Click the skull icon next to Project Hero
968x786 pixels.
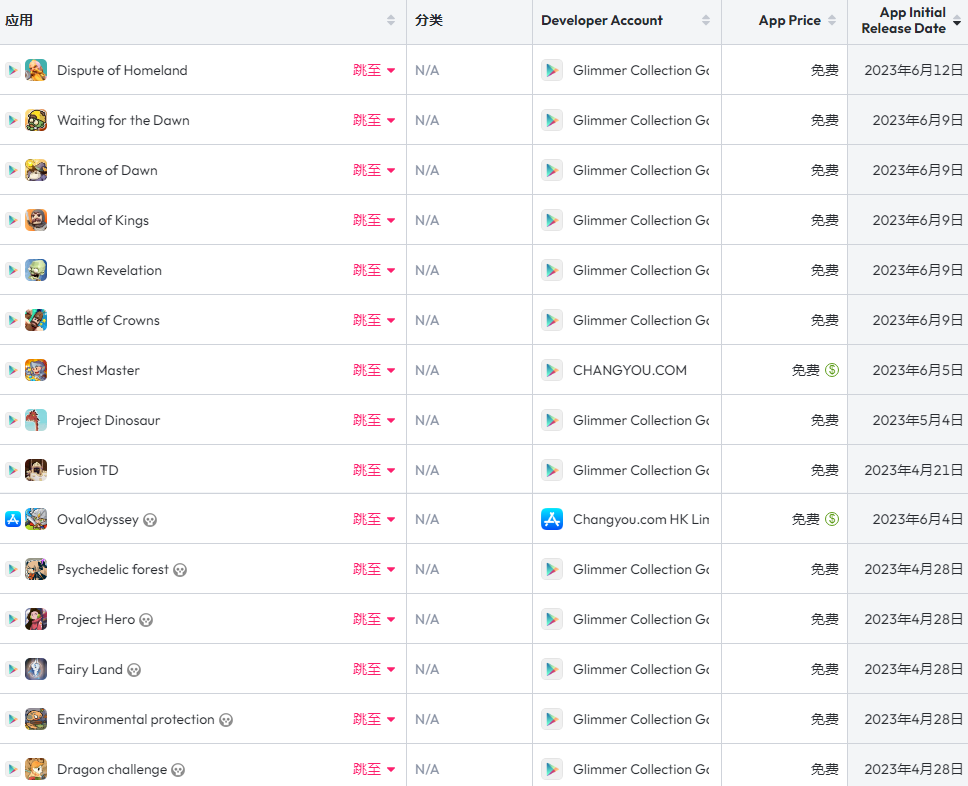pos(146,620)
